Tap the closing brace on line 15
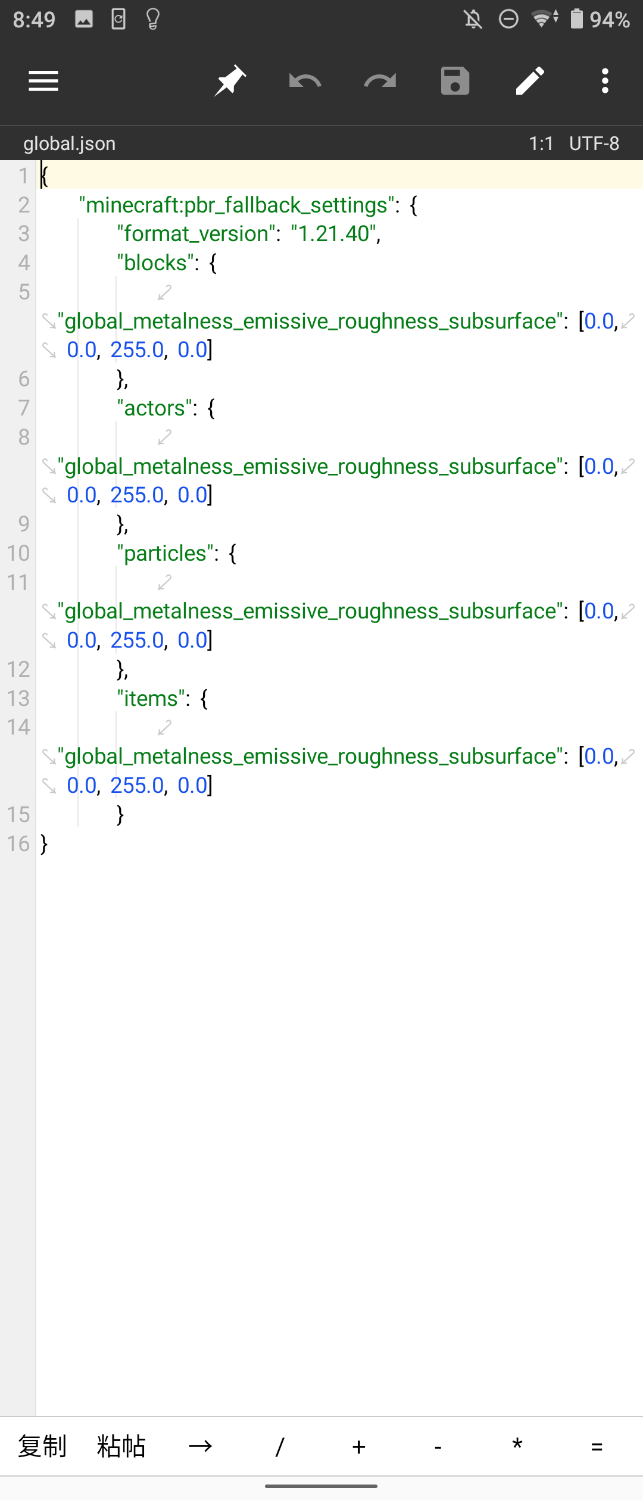This screenshot has height=1500, width=643. 120,815
